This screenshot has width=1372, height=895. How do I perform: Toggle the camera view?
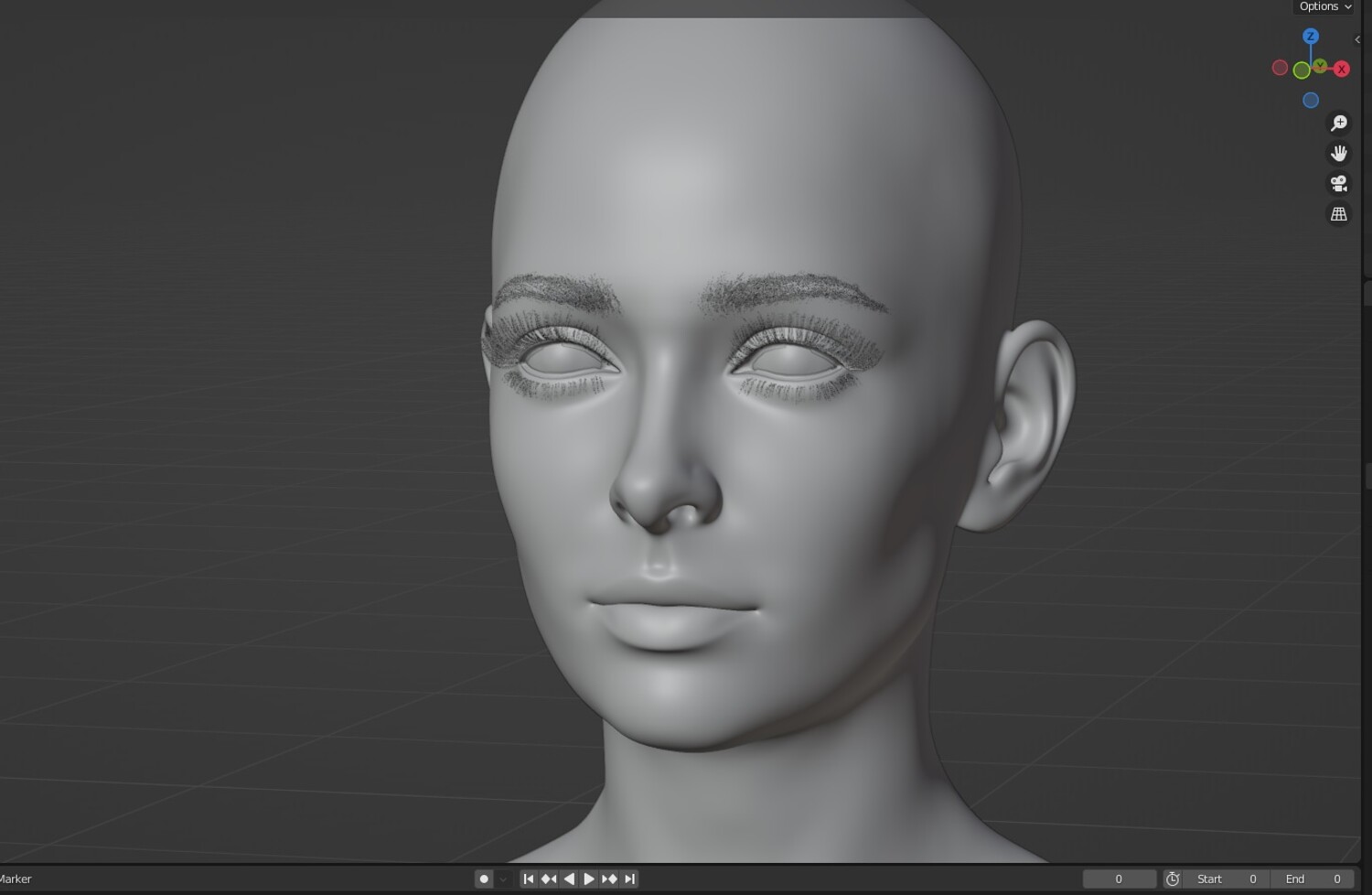(x=1339, y=183)
